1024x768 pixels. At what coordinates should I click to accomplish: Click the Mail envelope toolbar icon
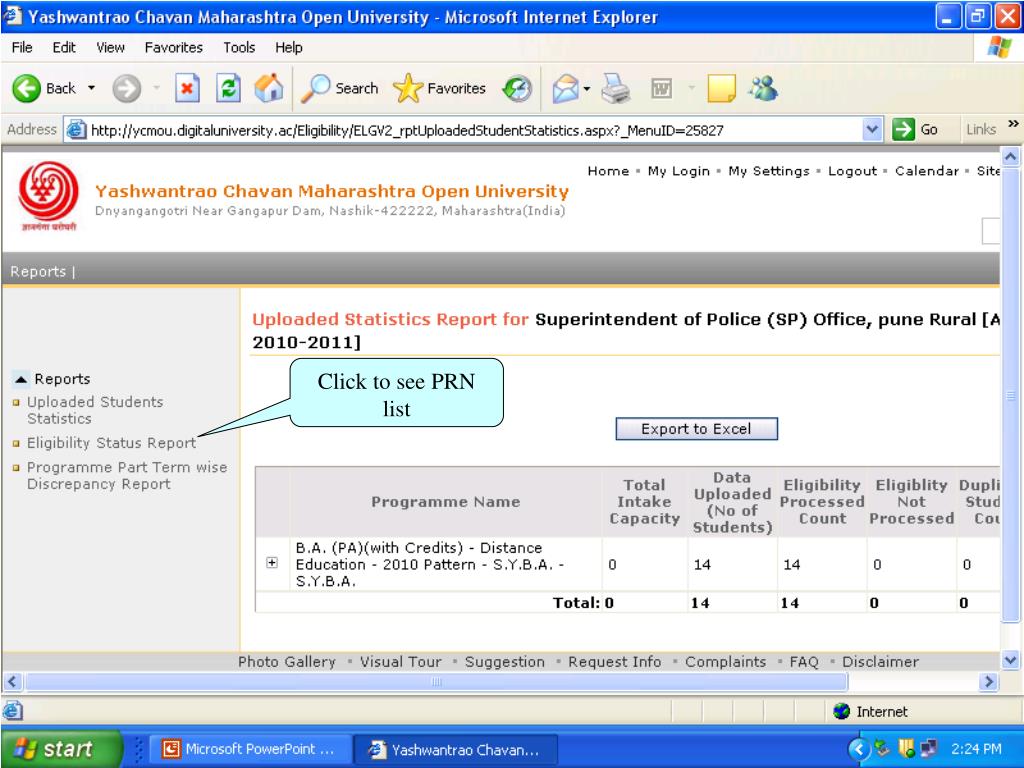click(566, 88)
